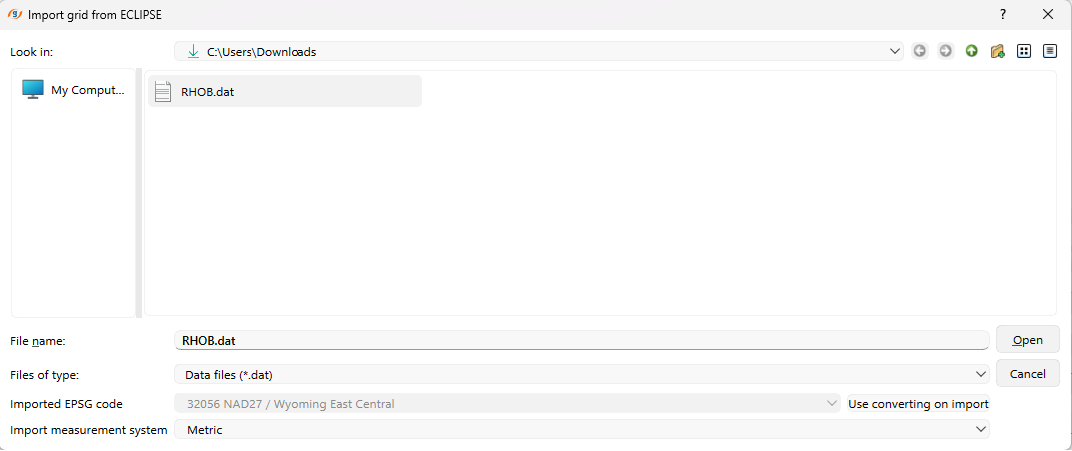
Task: Expand the Imported EPSG code dropdown
Action: coord(832,404)
